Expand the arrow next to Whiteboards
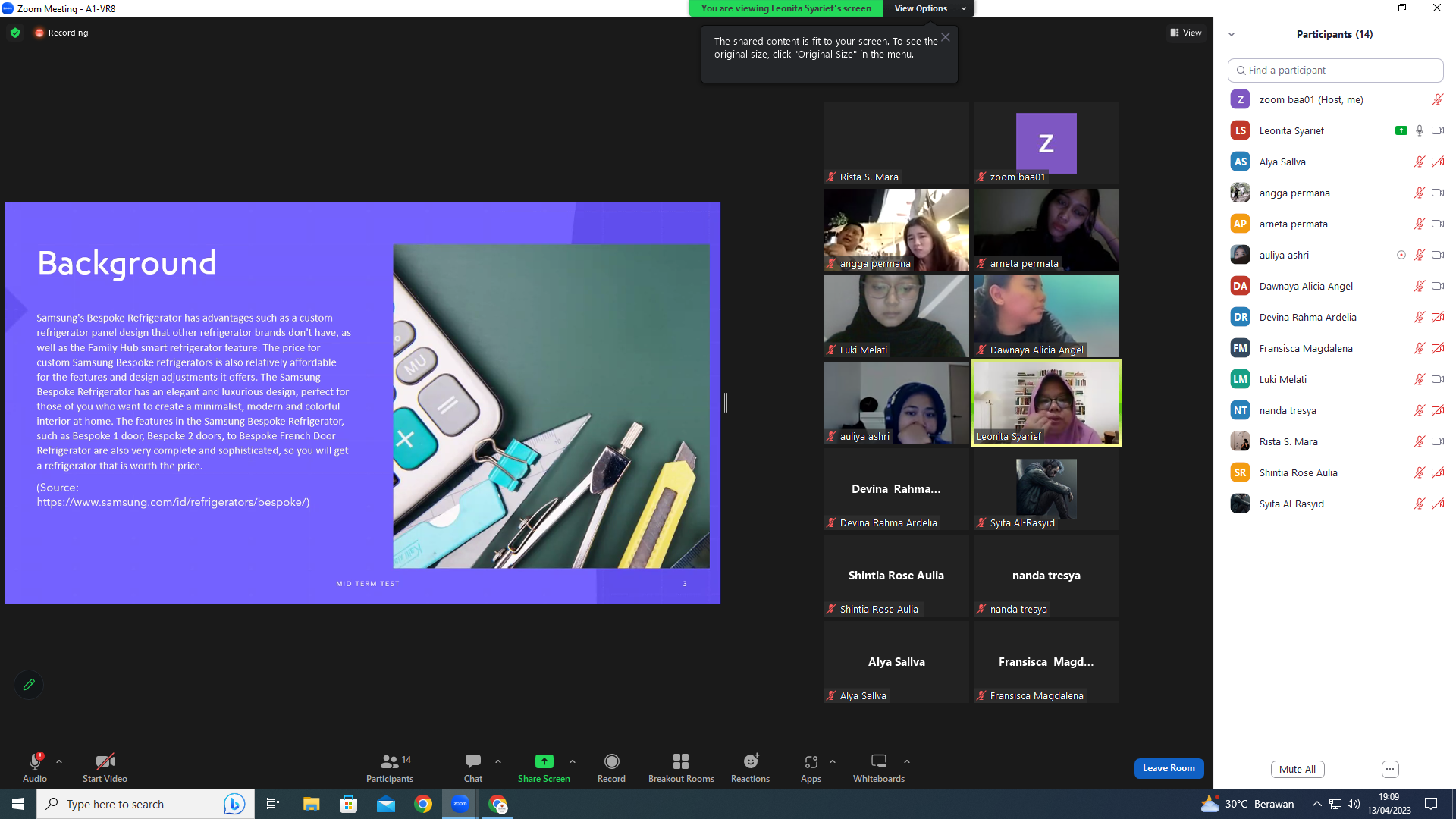 coord(907,761)
